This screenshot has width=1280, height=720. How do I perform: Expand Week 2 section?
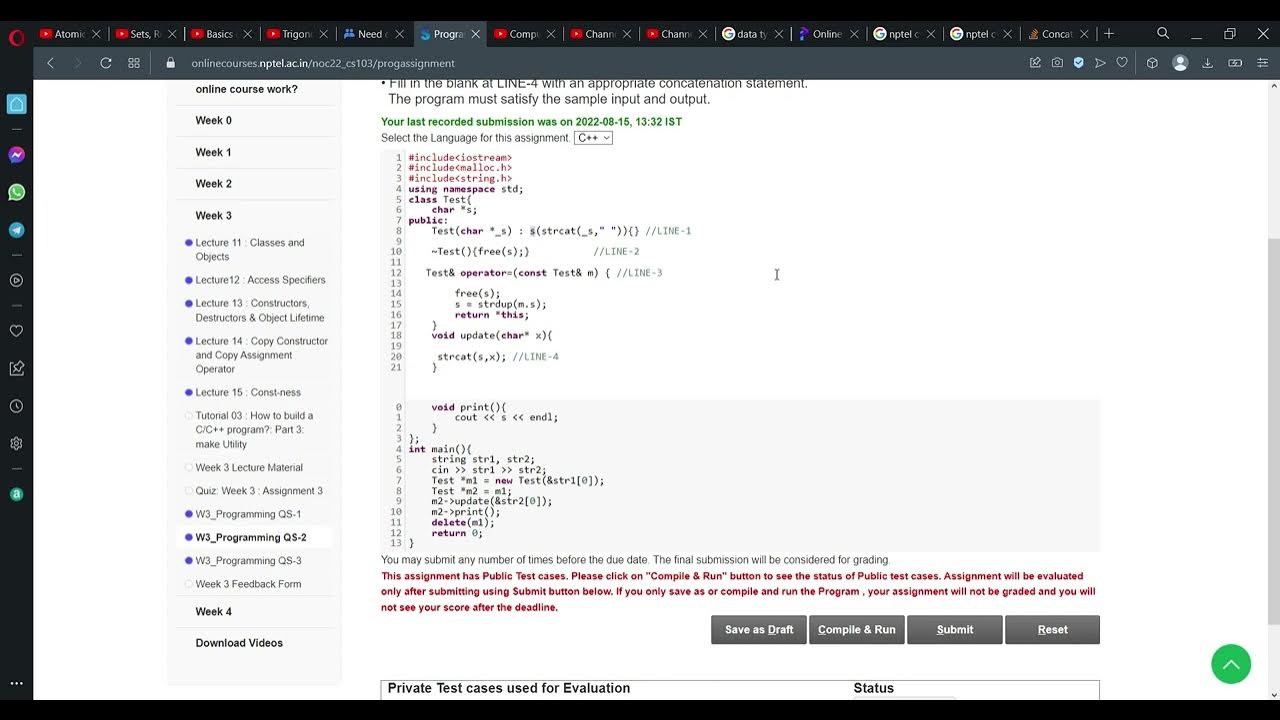tap(214, 184)
